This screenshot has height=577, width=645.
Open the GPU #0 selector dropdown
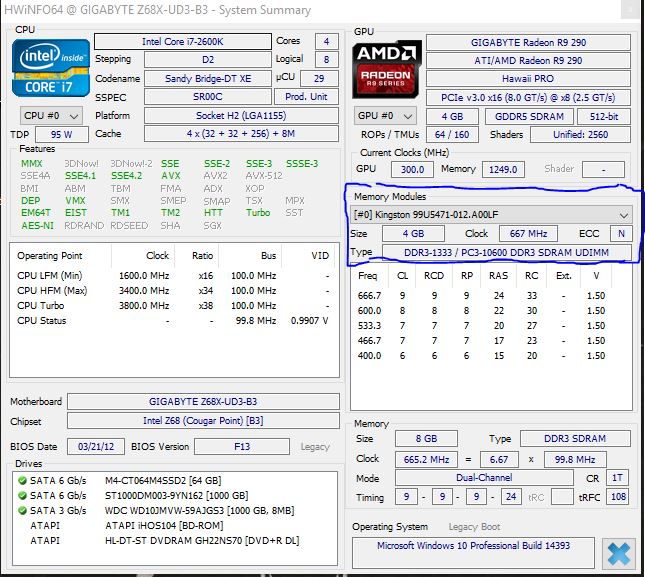pos(385,116)
